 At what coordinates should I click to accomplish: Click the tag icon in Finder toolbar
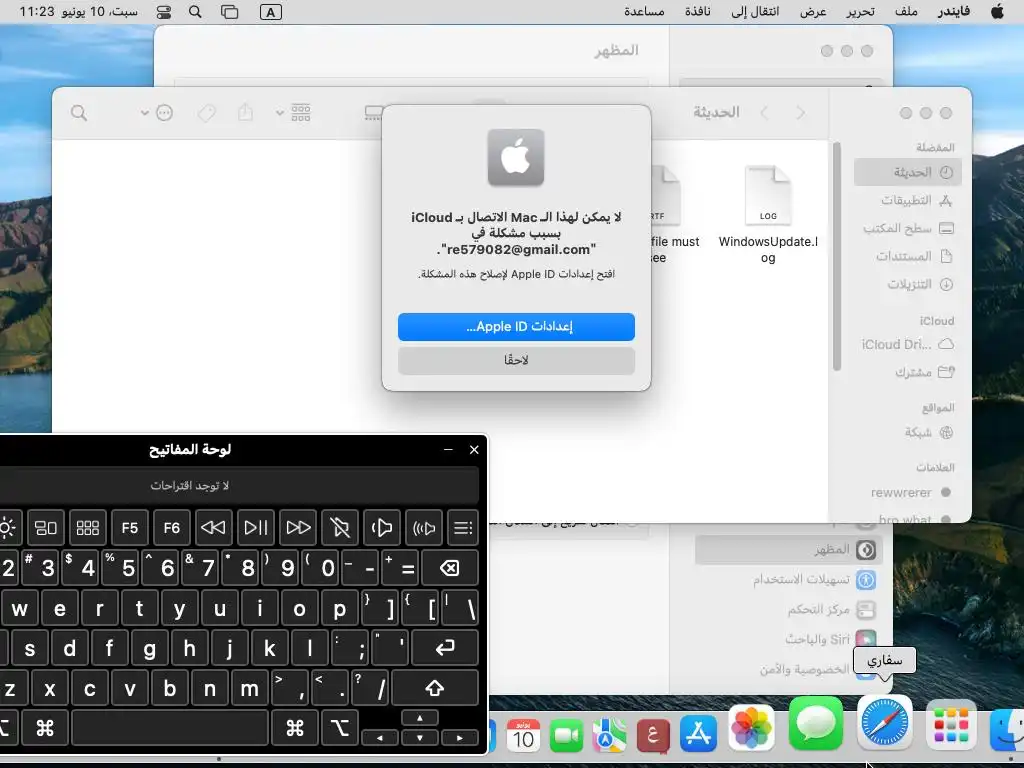coord(206,113)
